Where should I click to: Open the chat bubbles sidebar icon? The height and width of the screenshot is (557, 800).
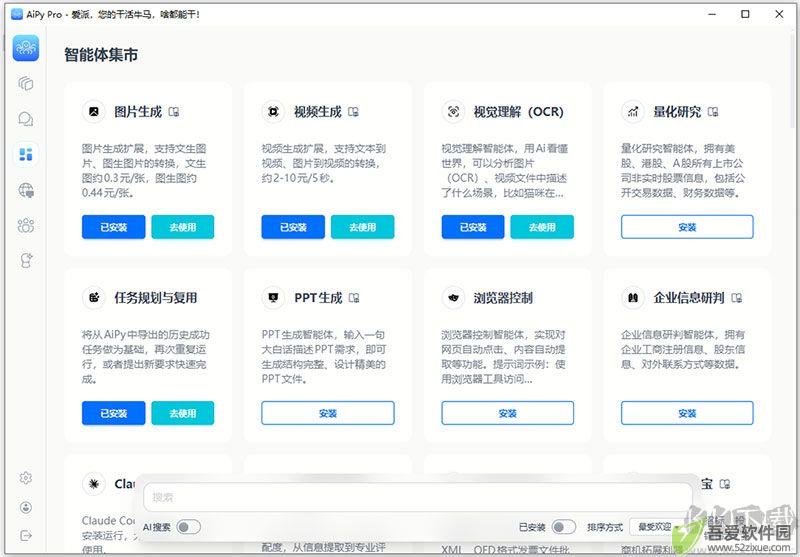(x=26, y=119)
